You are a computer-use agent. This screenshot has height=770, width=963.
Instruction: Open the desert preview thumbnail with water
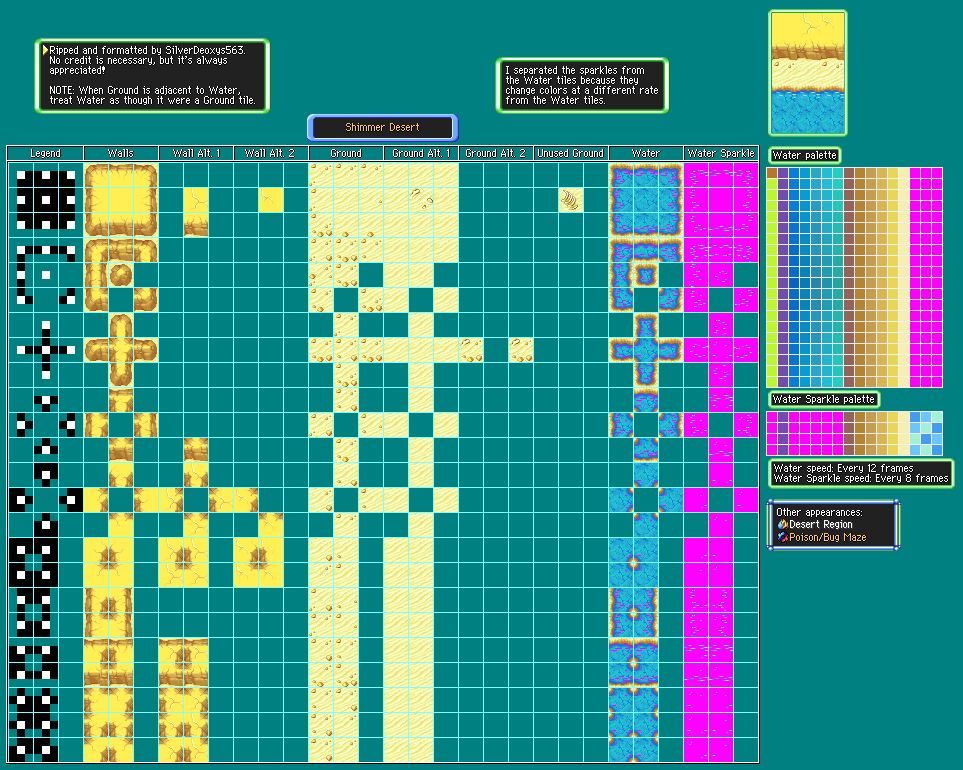pos(808,73)
